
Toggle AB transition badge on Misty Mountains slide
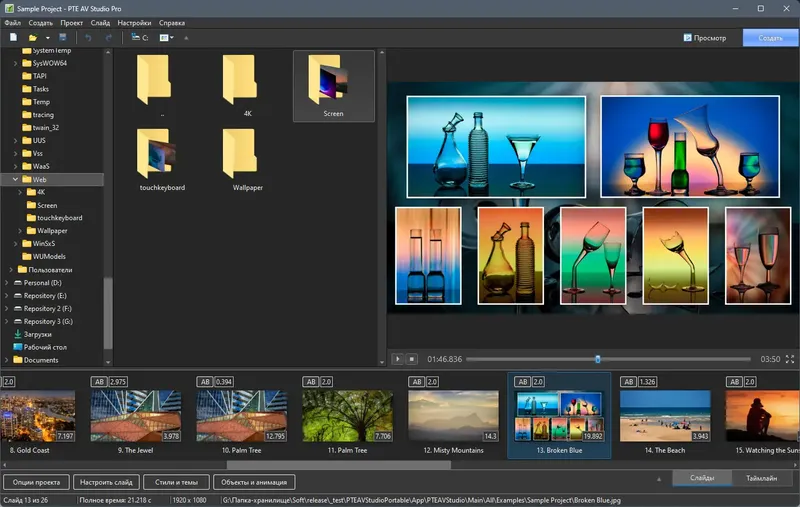(x=417, y=382)
